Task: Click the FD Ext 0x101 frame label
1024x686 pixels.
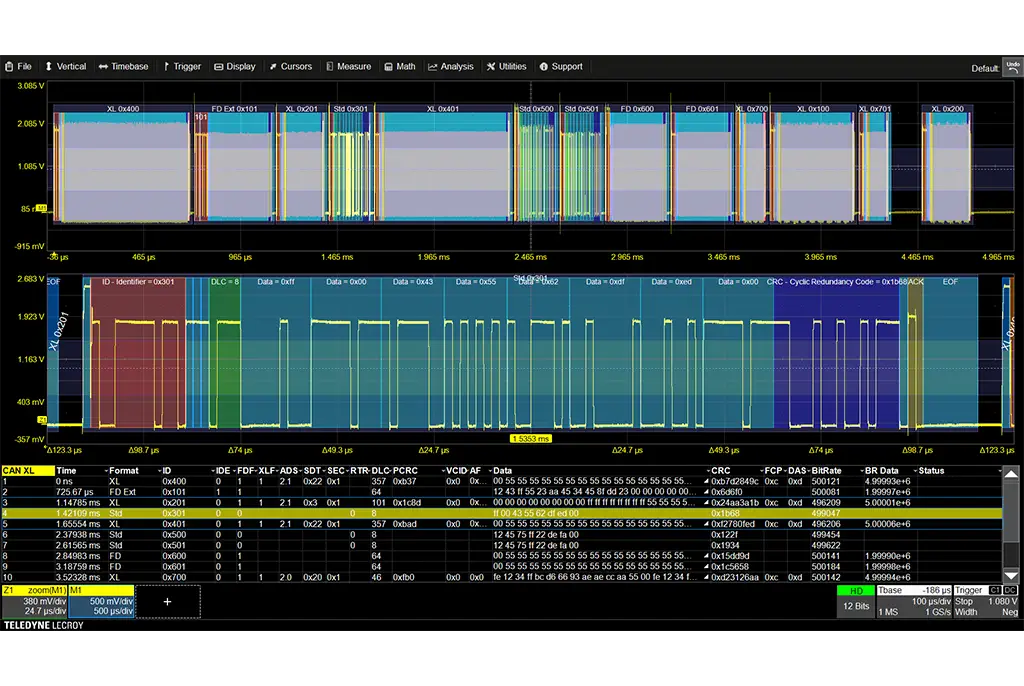Action: (234, 109)
